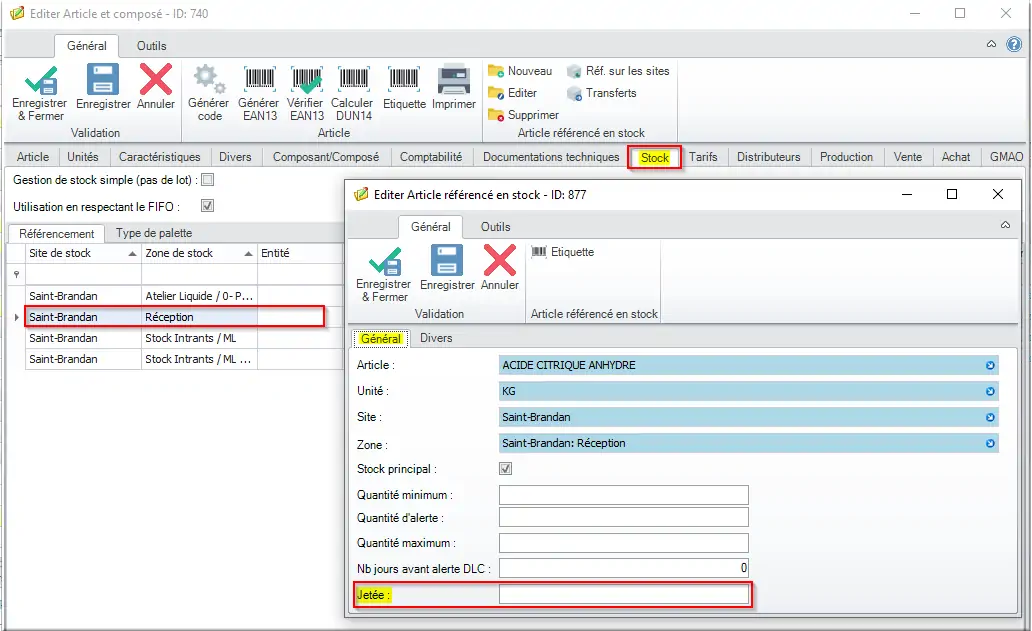Open the Achat tab
This screenshot has width=1032, height=631.
coord(956,157)
